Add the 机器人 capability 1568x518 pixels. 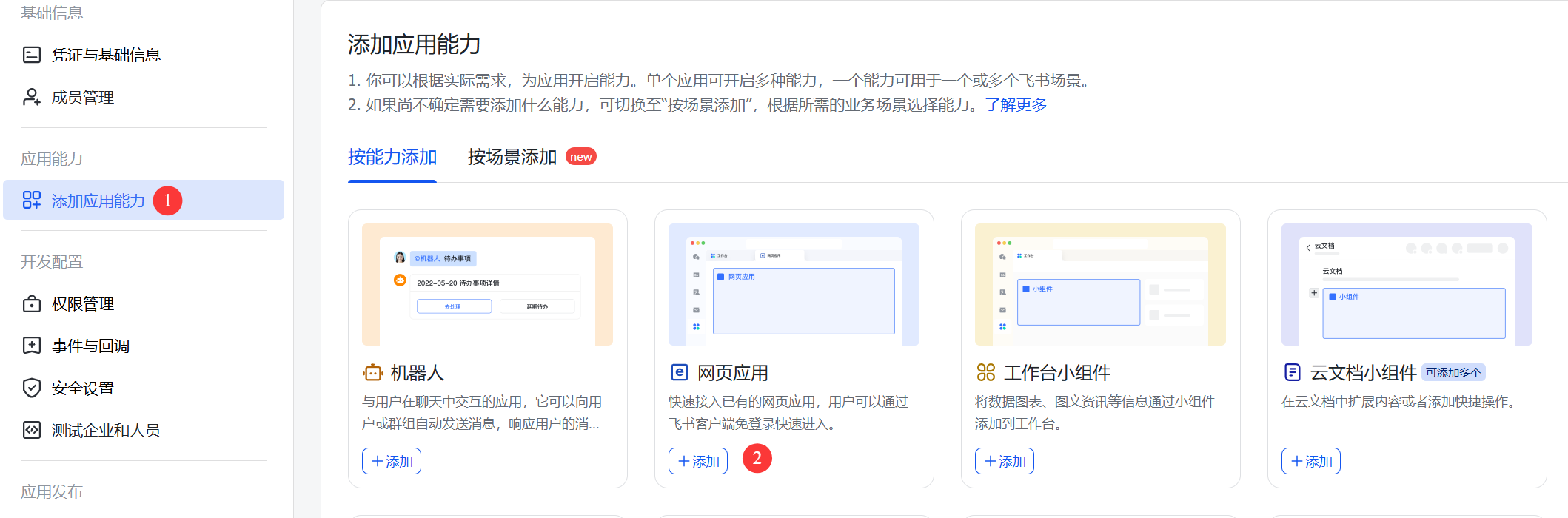point(392,461)
